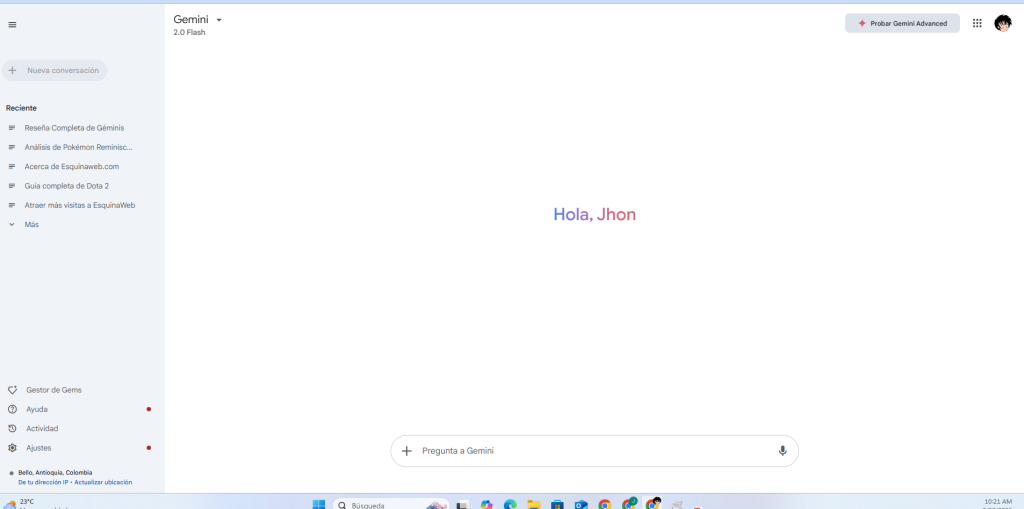Click the Ayuda question mark icon
The height and width of the screenshot is (509, 1024).
point(12,410)
